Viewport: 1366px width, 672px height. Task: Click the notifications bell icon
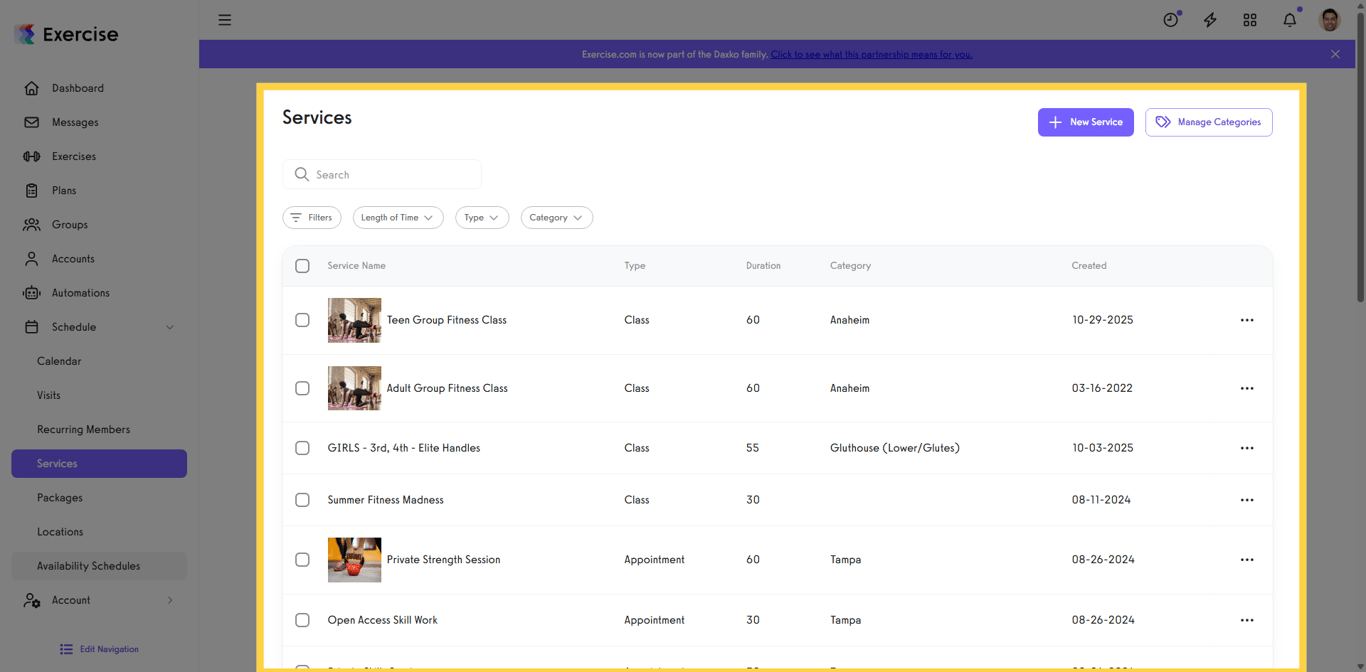coord(1289,19)
